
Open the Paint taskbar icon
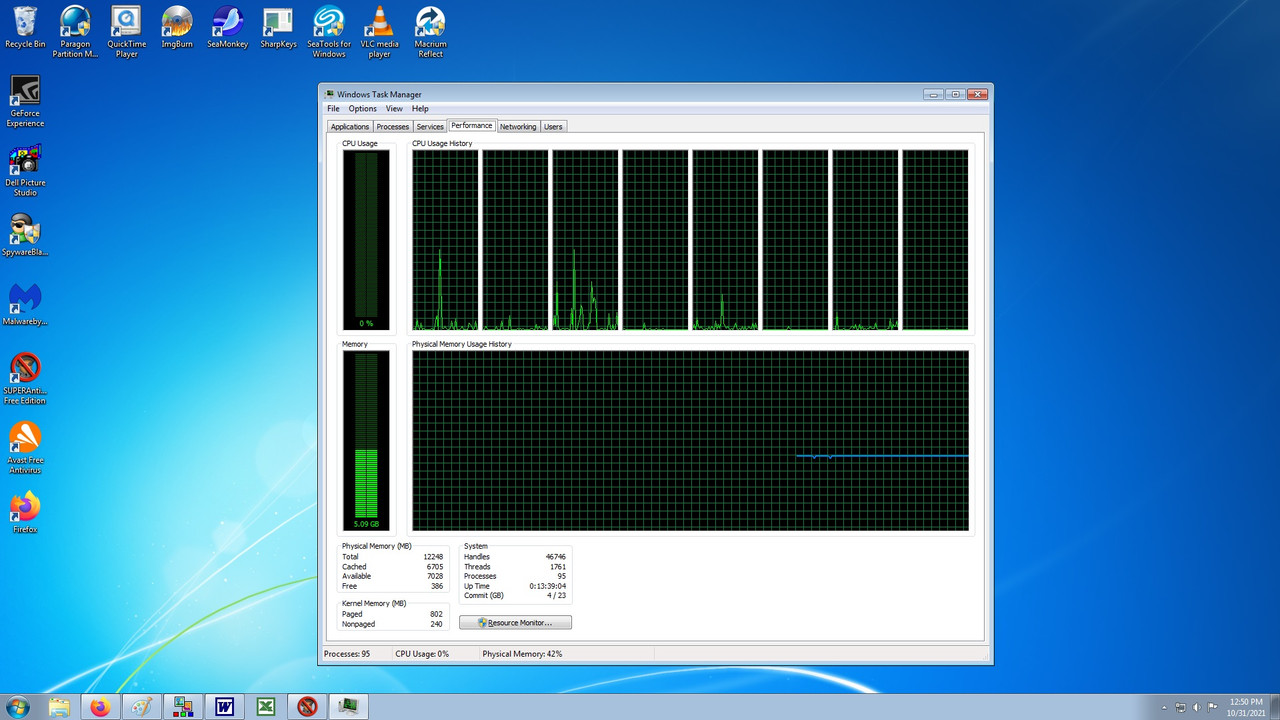point(142,707)
